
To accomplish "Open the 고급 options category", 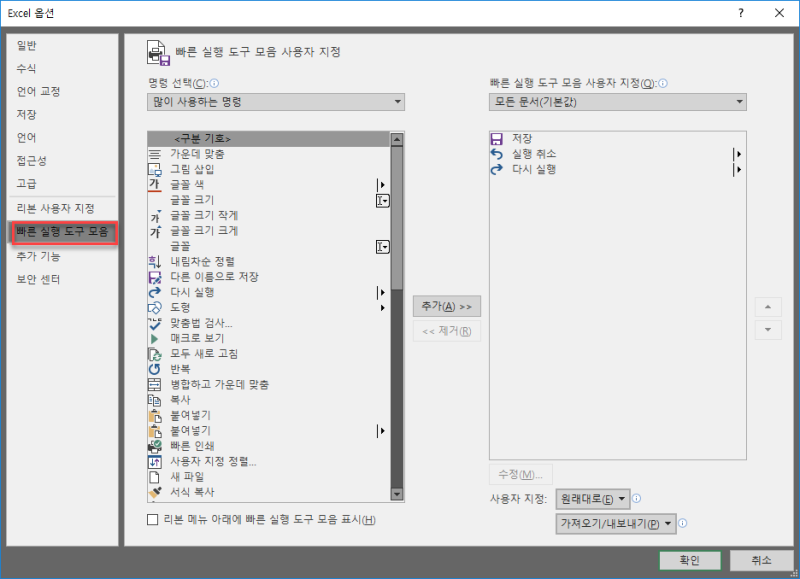I will point(27,184).
